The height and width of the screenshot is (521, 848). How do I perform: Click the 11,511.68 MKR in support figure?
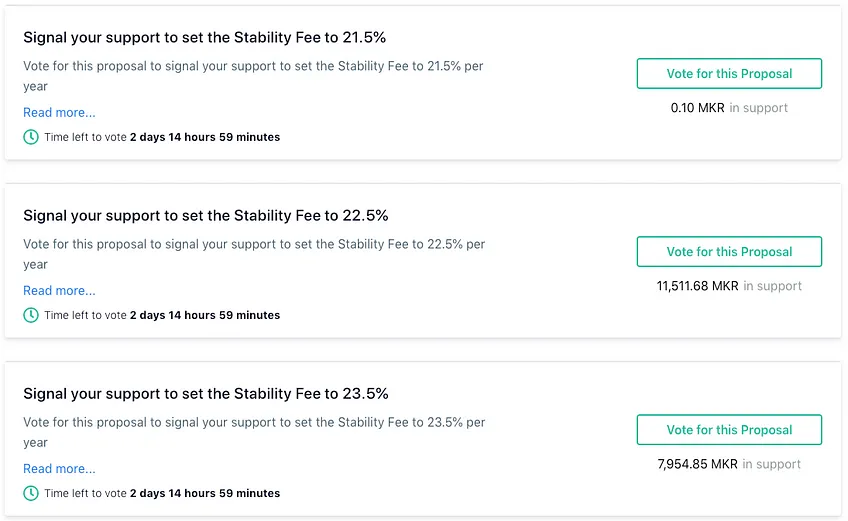click(x=729, y=286)
